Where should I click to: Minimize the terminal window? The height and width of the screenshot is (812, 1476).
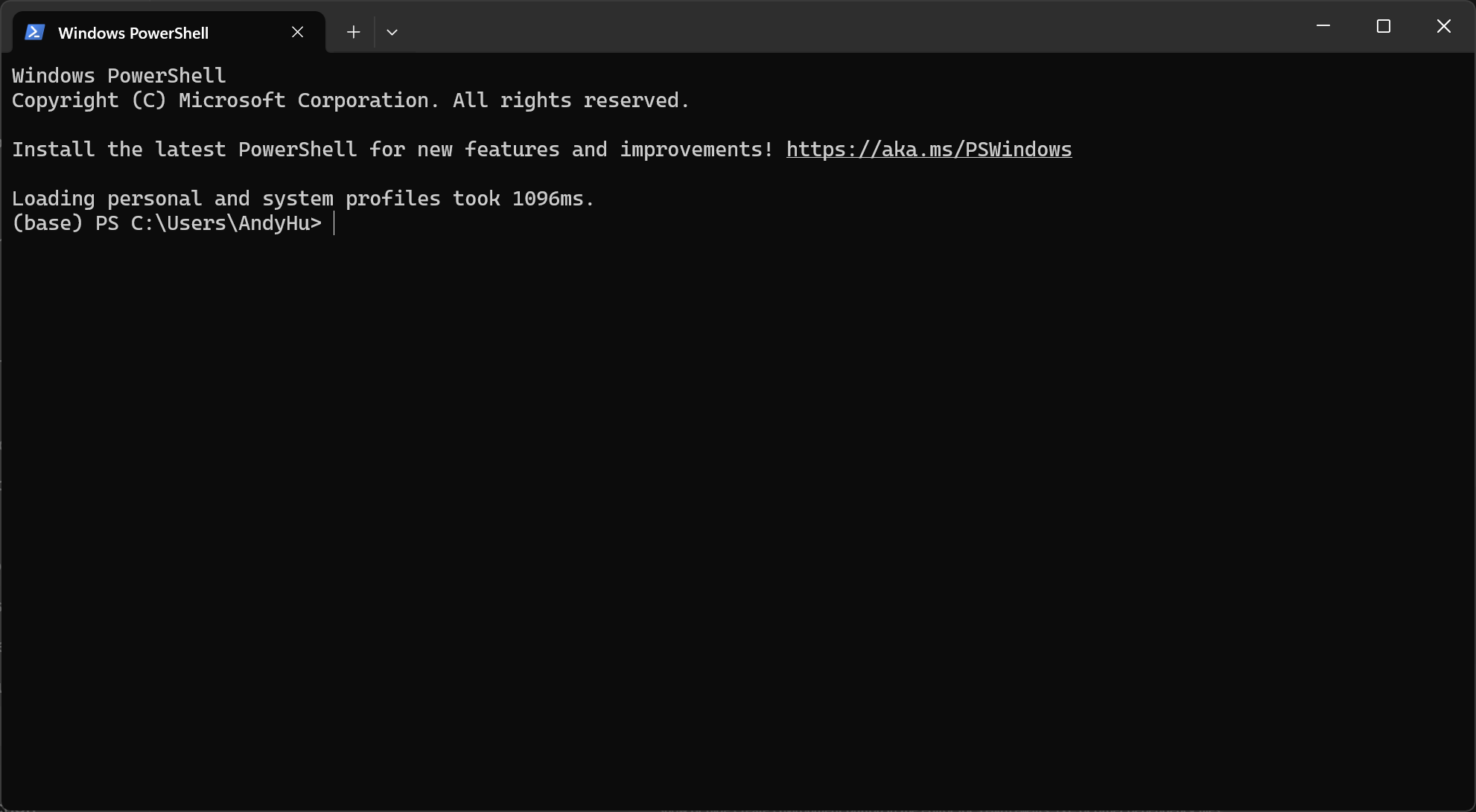(1323, 26)
